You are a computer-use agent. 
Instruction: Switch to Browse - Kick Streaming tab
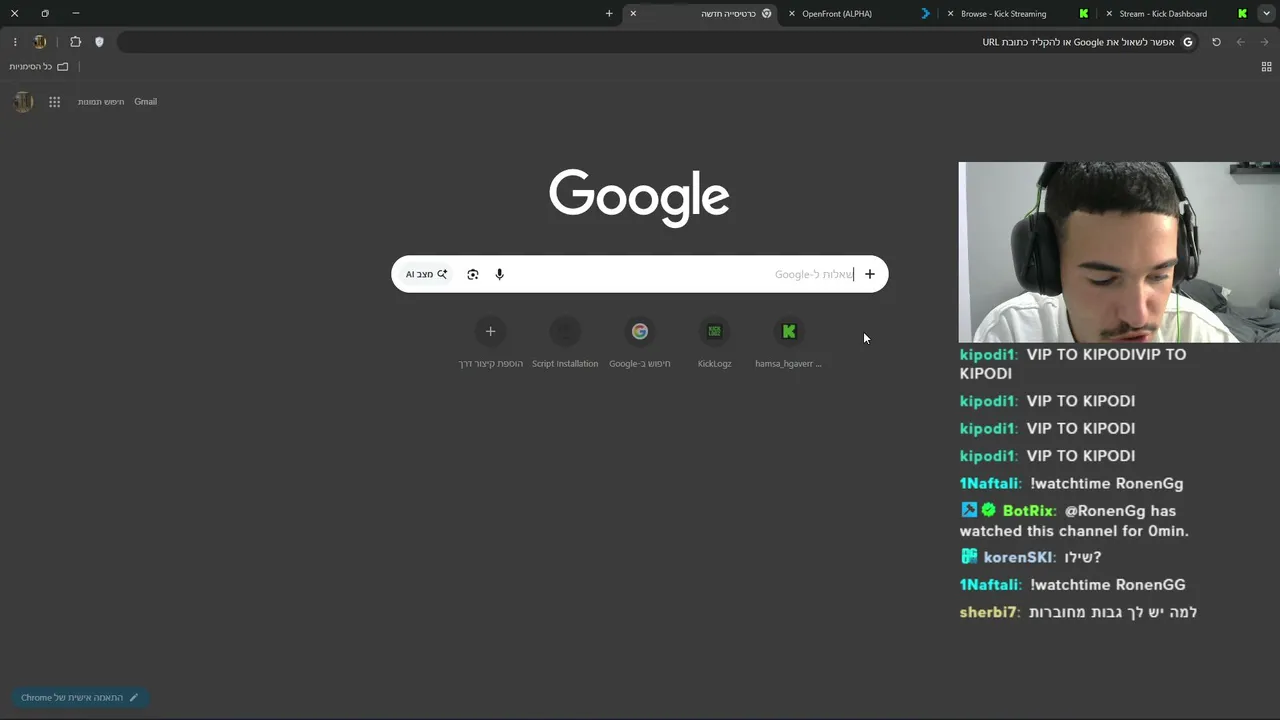coord(1017,14)
